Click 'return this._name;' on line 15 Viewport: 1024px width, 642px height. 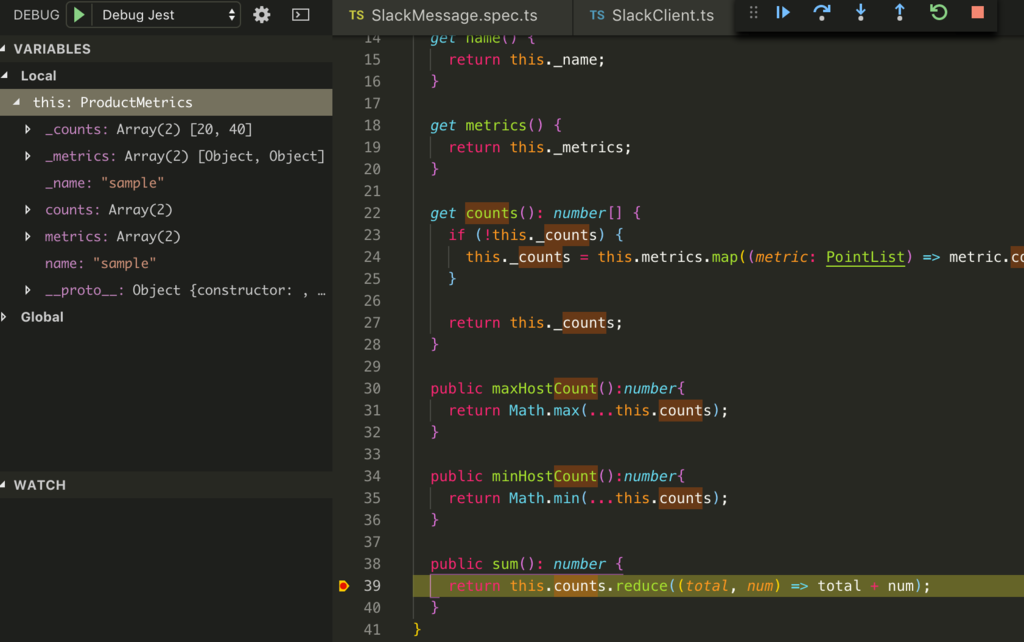526,59
